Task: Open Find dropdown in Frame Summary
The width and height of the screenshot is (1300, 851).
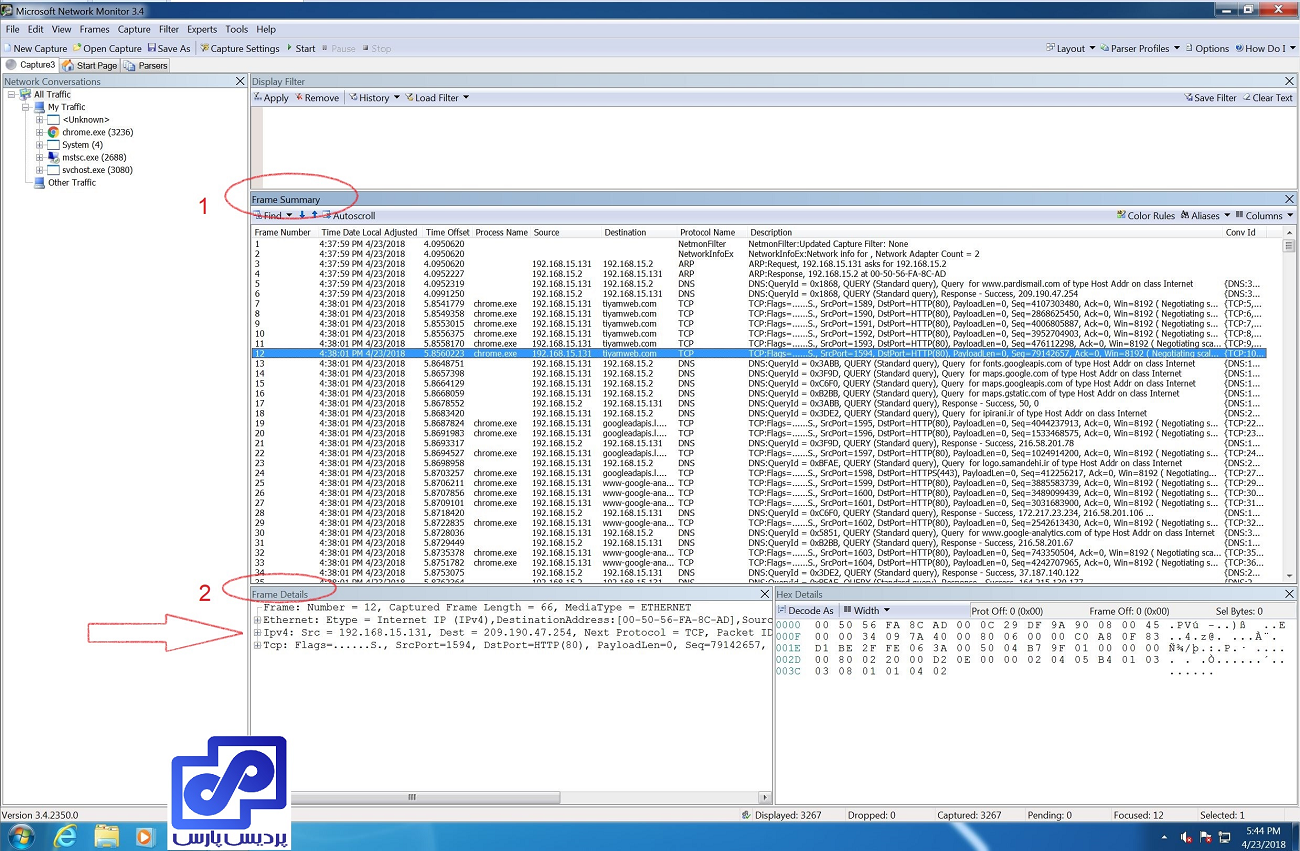Action: coord(274,216)
